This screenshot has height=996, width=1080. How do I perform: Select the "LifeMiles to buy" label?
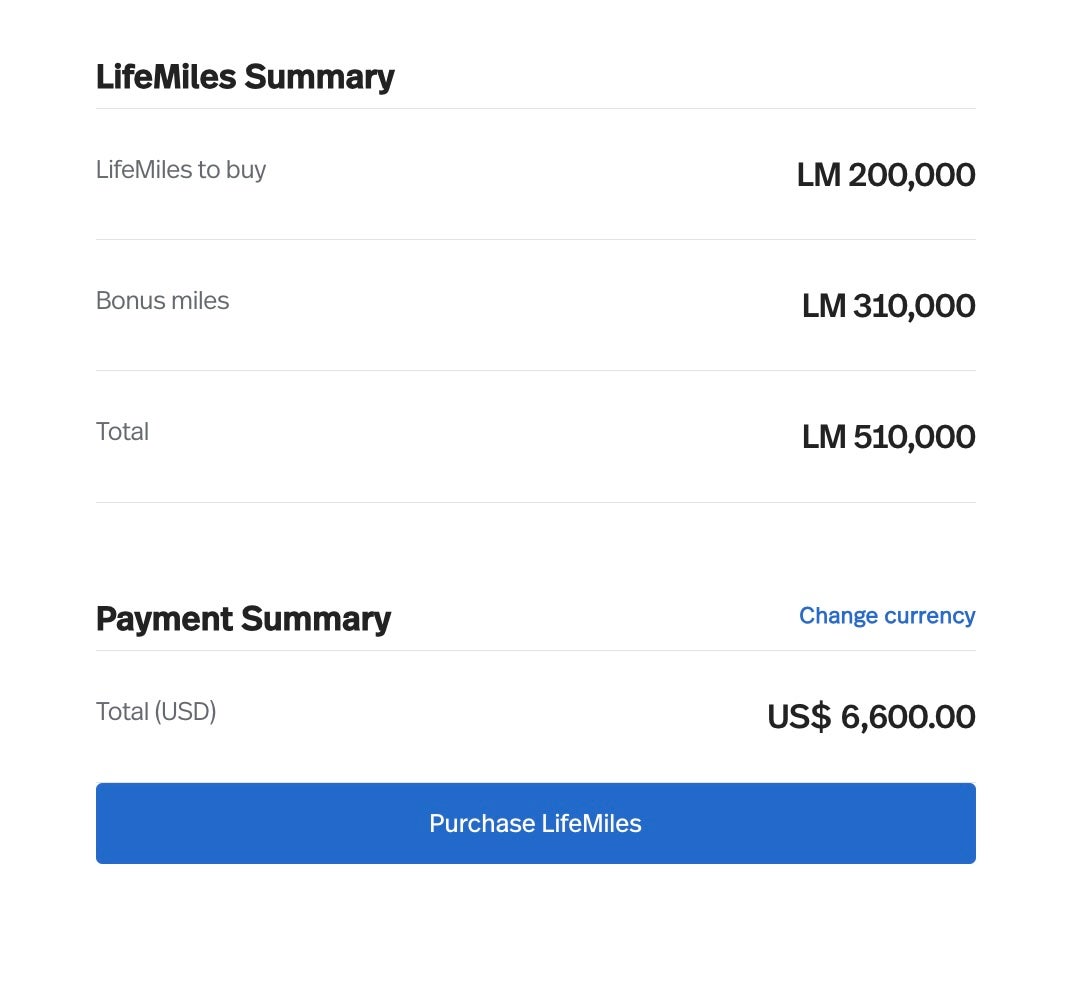pos(181,170)
